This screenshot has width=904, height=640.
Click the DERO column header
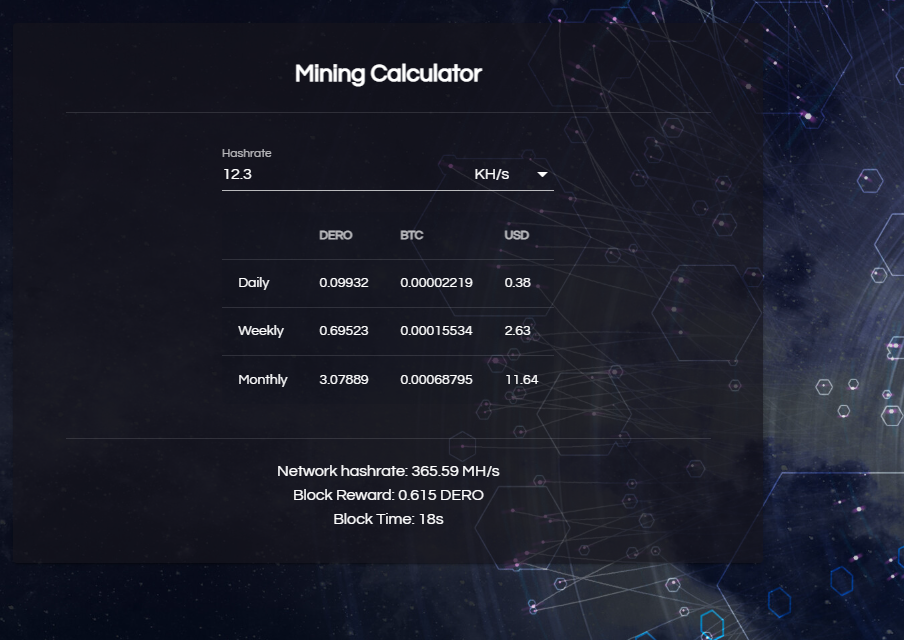pos(336,235)
